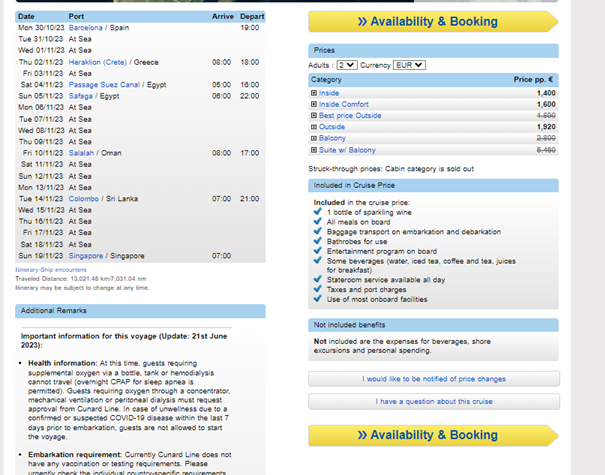Click the checkmark beside Taxes and port charges
This screenshot has width=605, height=475.
pos(318,289)
